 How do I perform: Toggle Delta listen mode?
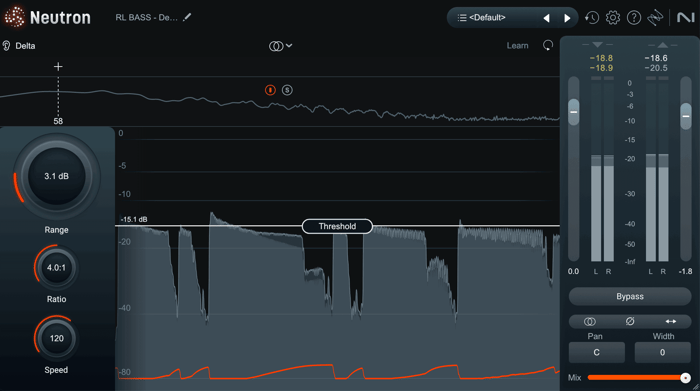[19, 46]
